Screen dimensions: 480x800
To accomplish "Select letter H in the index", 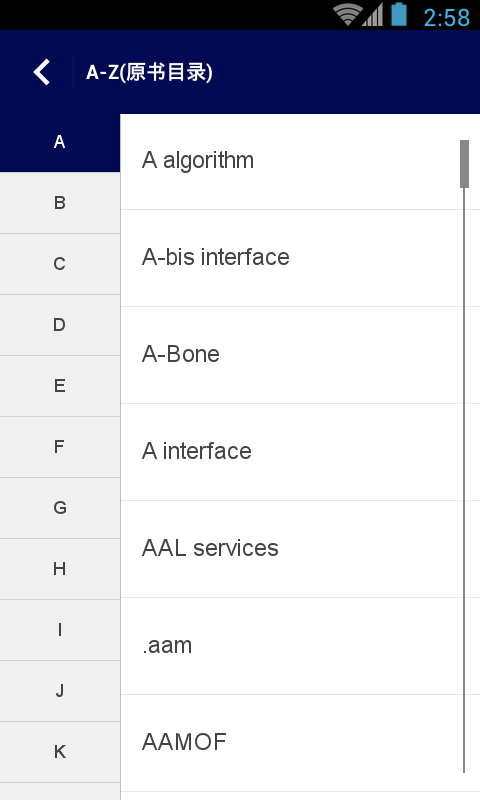I will click(x=60, y=569).
